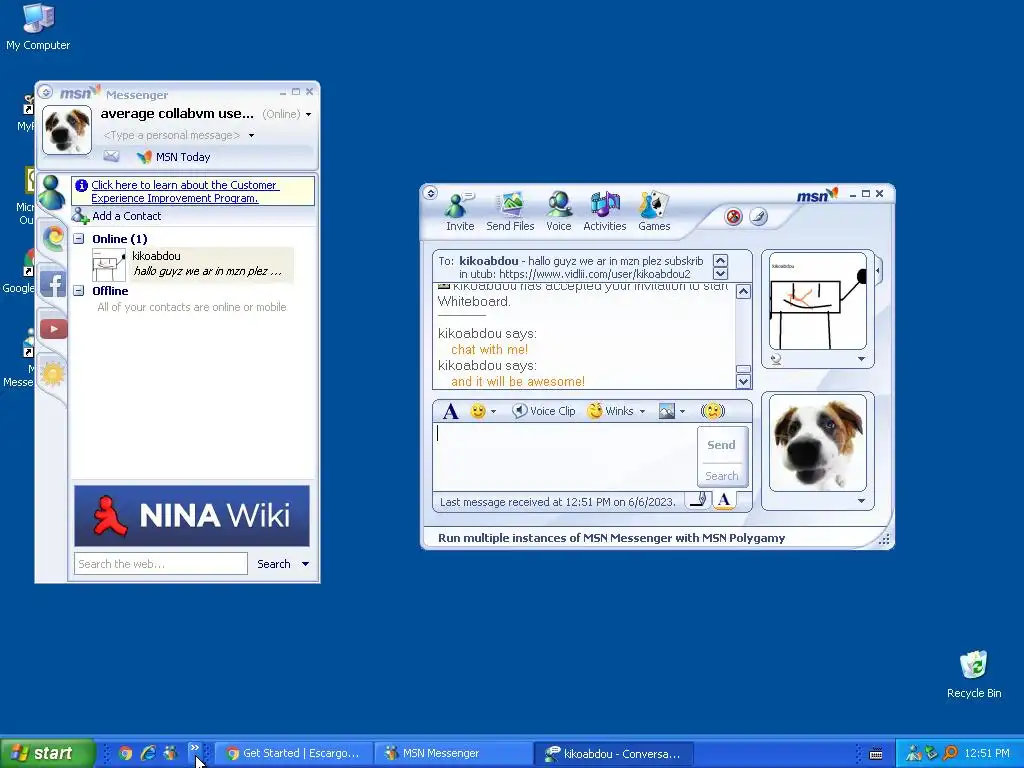Click Messenger's web Search button
This screenshot has height=768, width=1024.
tap(274, 564)
